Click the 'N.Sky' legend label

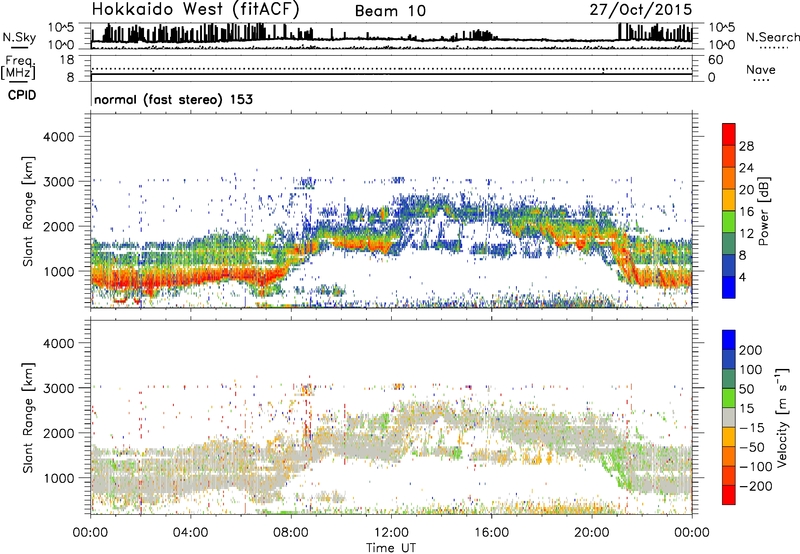click(x=19, y=37)
